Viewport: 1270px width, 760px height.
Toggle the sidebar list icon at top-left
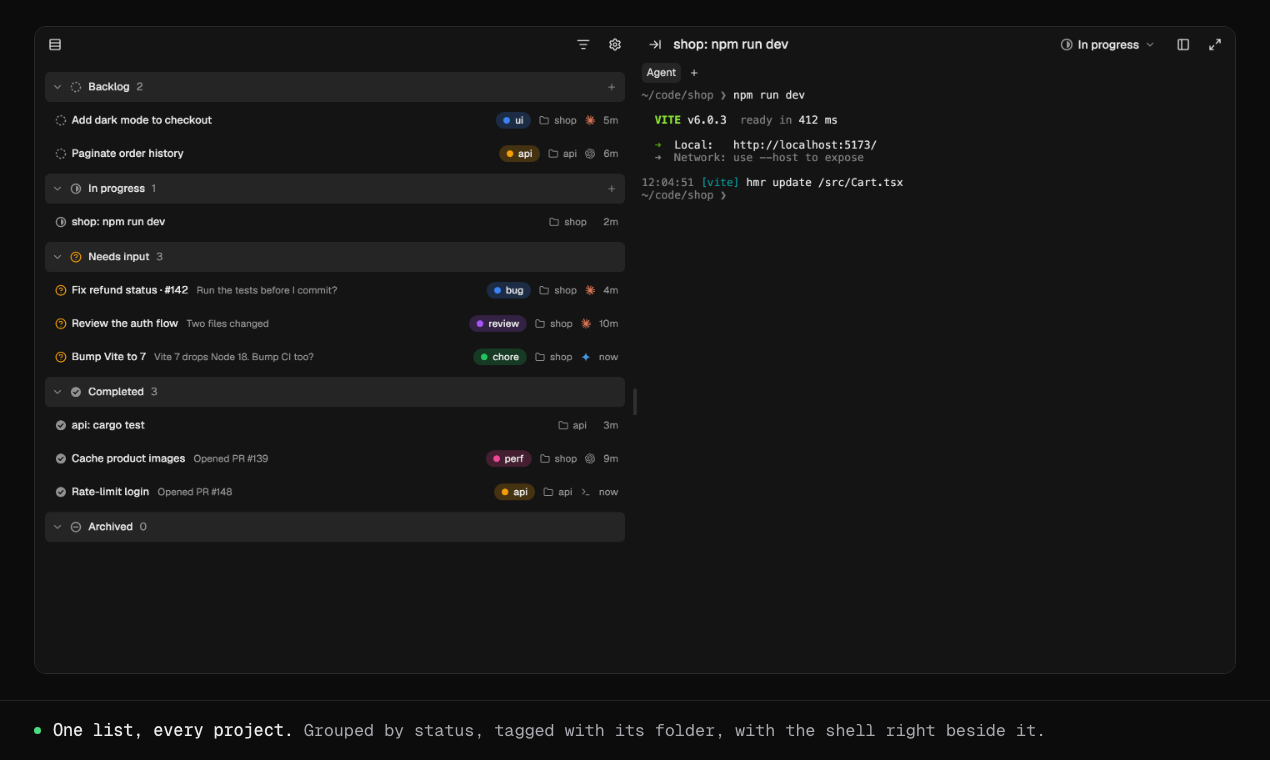coord(55,45)
